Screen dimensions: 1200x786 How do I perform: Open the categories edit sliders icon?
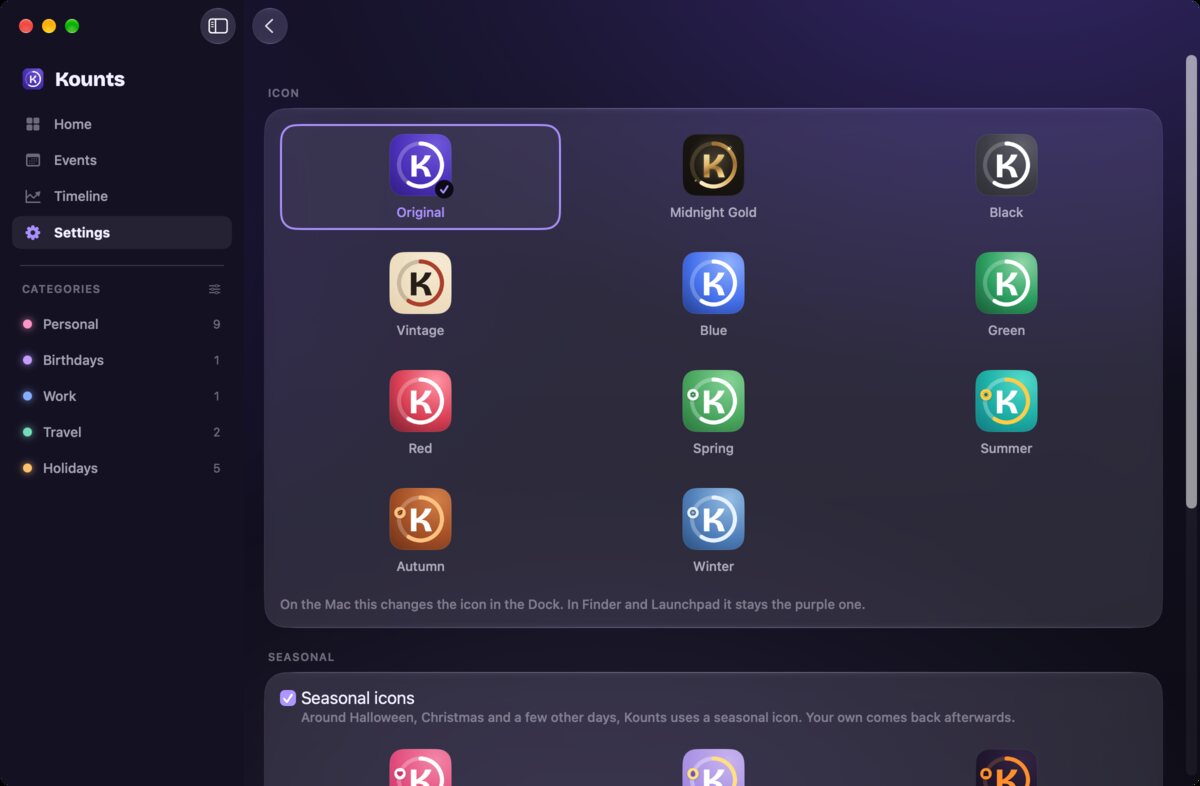pyautogui.click(x=215, y=289)
